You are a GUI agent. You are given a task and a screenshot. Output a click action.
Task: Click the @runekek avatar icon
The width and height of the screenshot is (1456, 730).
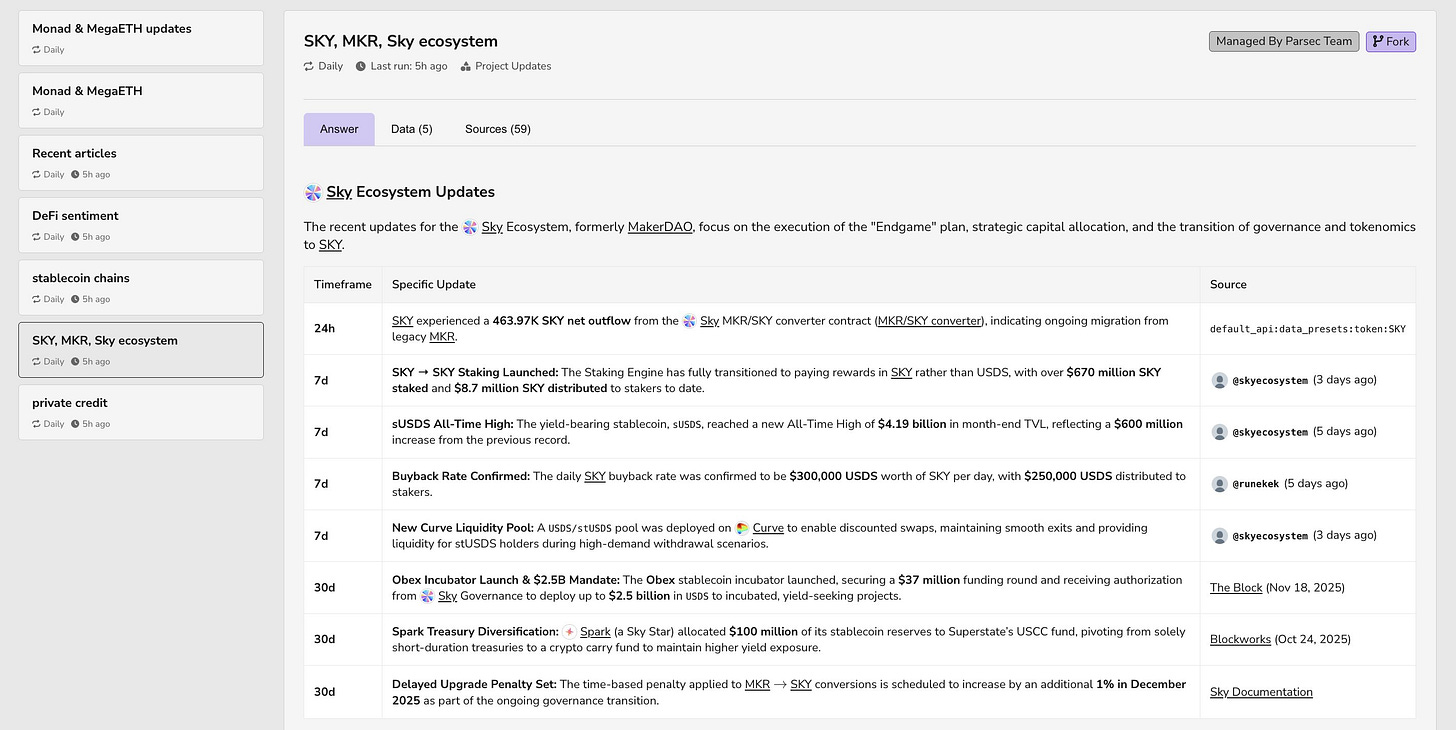click(x=1219, y=484)
